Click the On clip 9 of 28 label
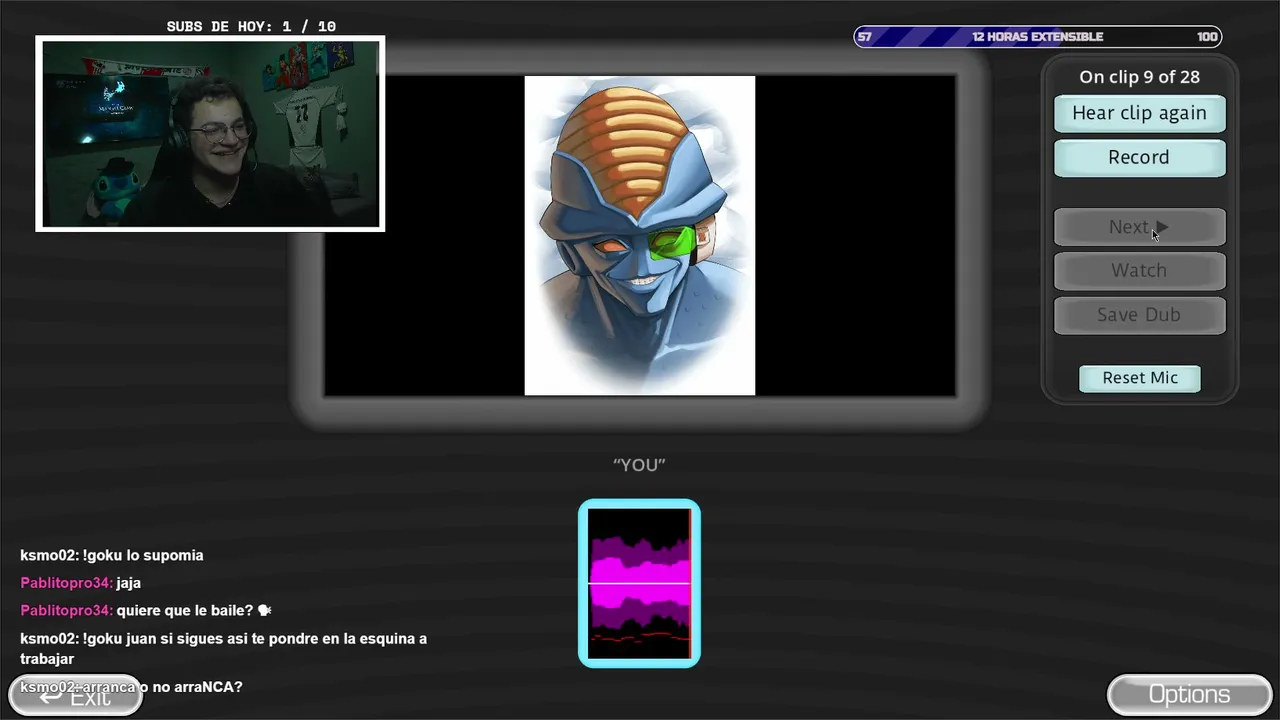Screen dimensions: 1280x720 click(x=1139, y=77)
